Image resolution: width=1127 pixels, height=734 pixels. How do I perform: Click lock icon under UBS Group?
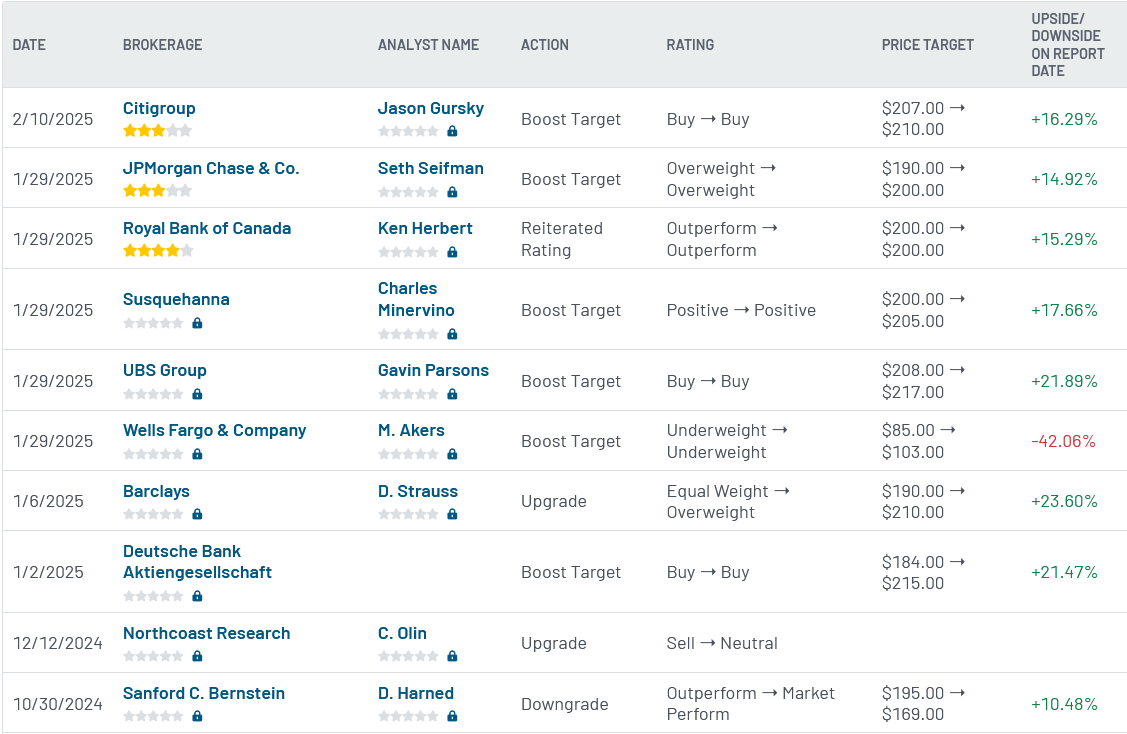tap(197, 394)
